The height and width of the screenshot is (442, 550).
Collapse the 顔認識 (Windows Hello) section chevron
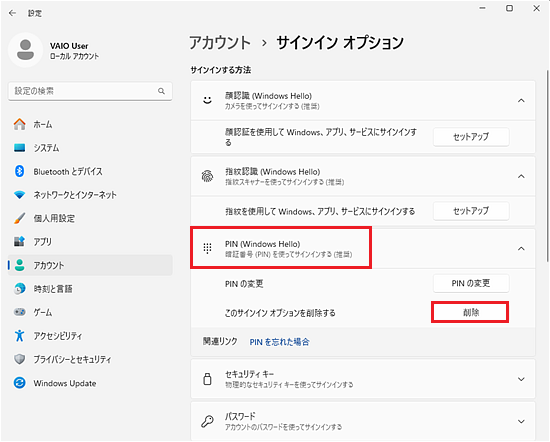(x=521, y=101)
